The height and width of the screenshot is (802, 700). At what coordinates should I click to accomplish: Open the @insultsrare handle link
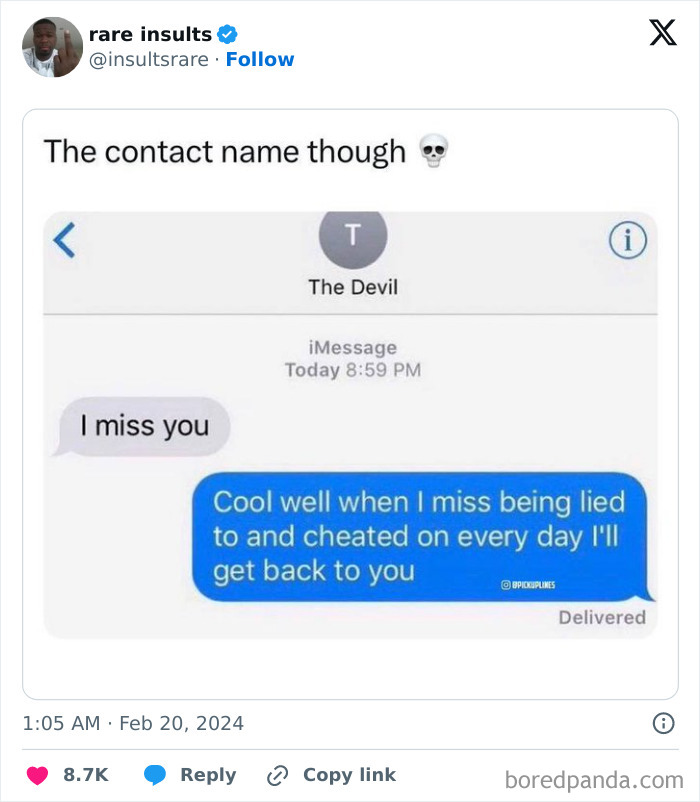(149, 59)
